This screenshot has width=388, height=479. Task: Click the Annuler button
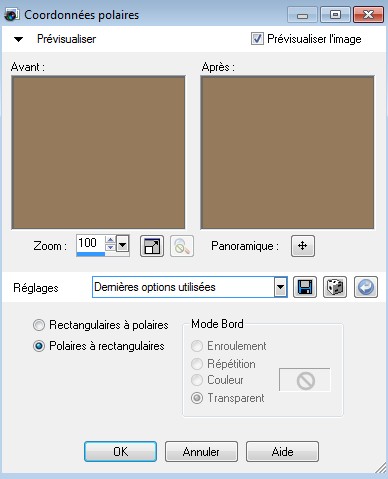(x=201, y=452)
